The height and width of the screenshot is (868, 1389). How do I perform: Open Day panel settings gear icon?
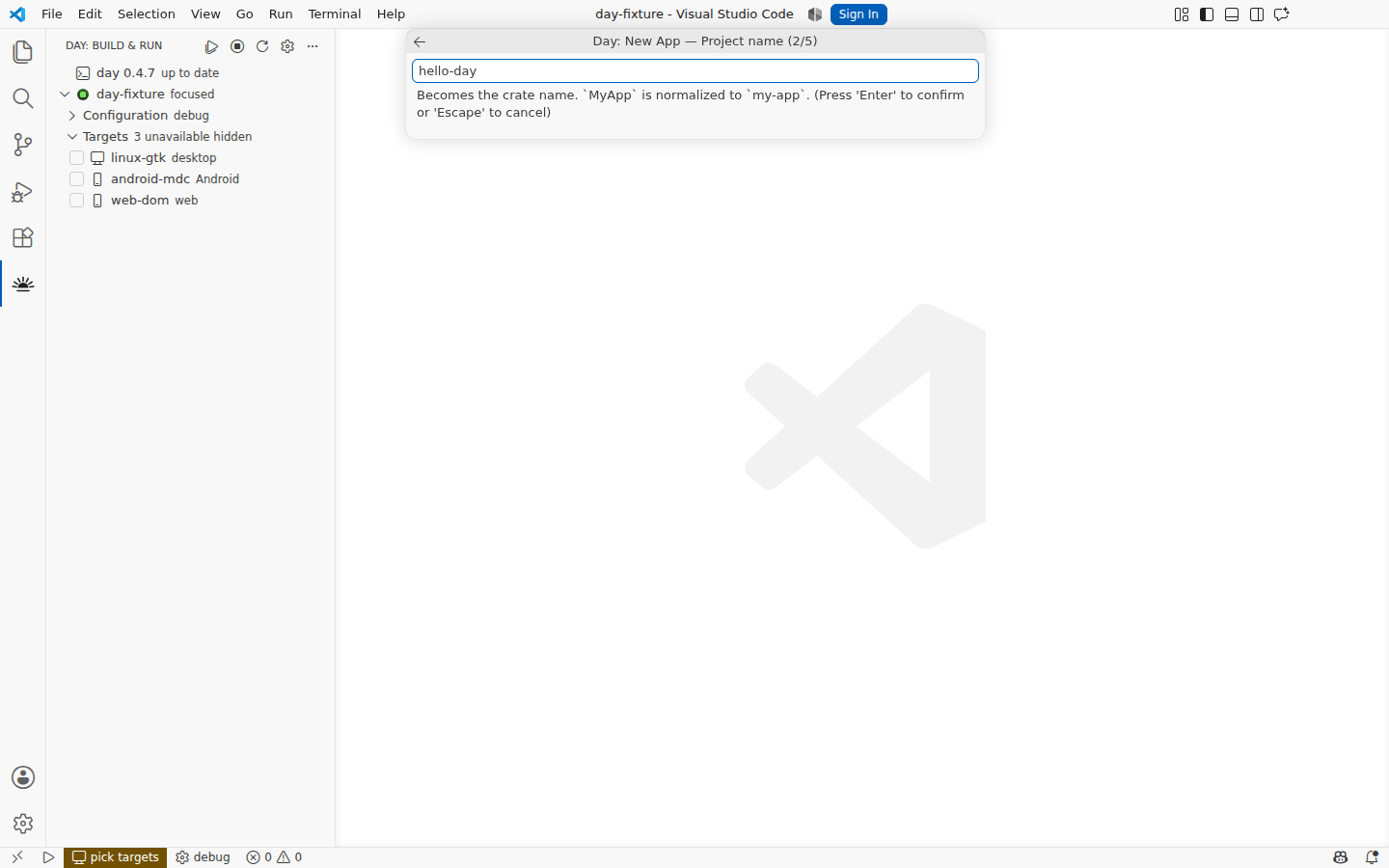(287, 46)
